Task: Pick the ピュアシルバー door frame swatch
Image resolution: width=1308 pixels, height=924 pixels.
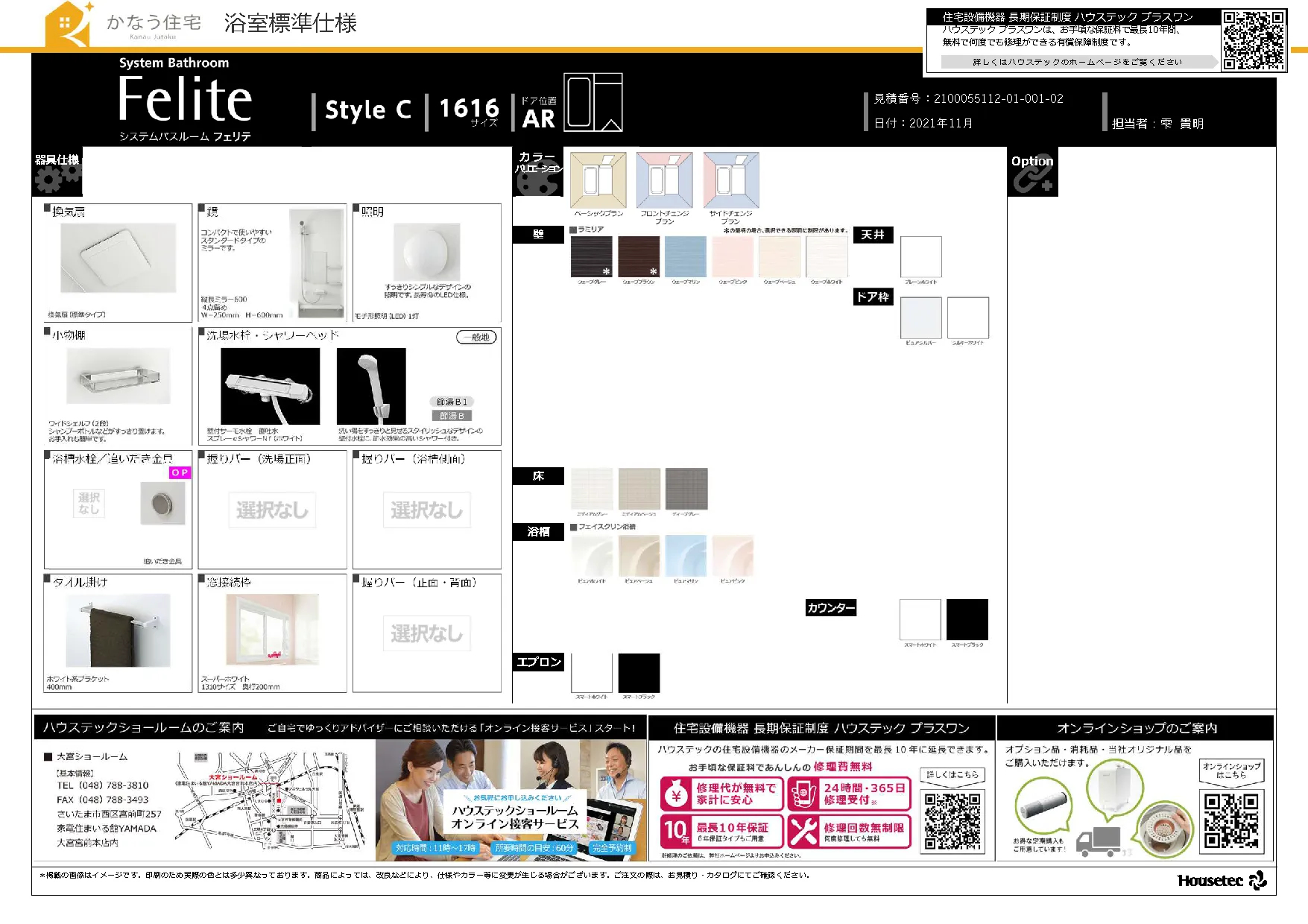Action: pos(921,317)
